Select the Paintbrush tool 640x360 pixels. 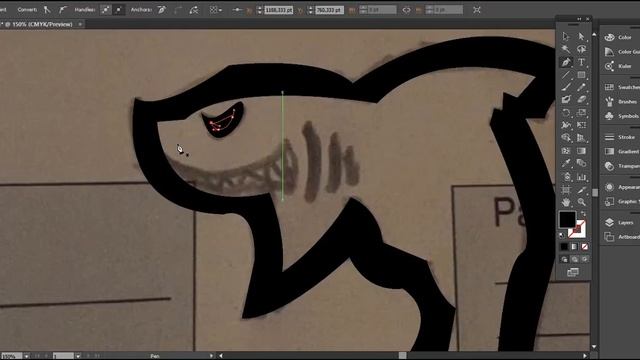click(566, 87)
